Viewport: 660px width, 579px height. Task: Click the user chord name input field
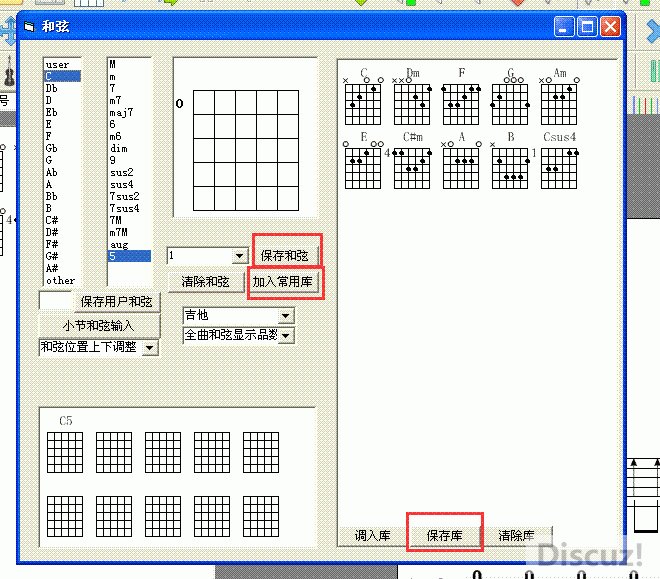point(56,301)
